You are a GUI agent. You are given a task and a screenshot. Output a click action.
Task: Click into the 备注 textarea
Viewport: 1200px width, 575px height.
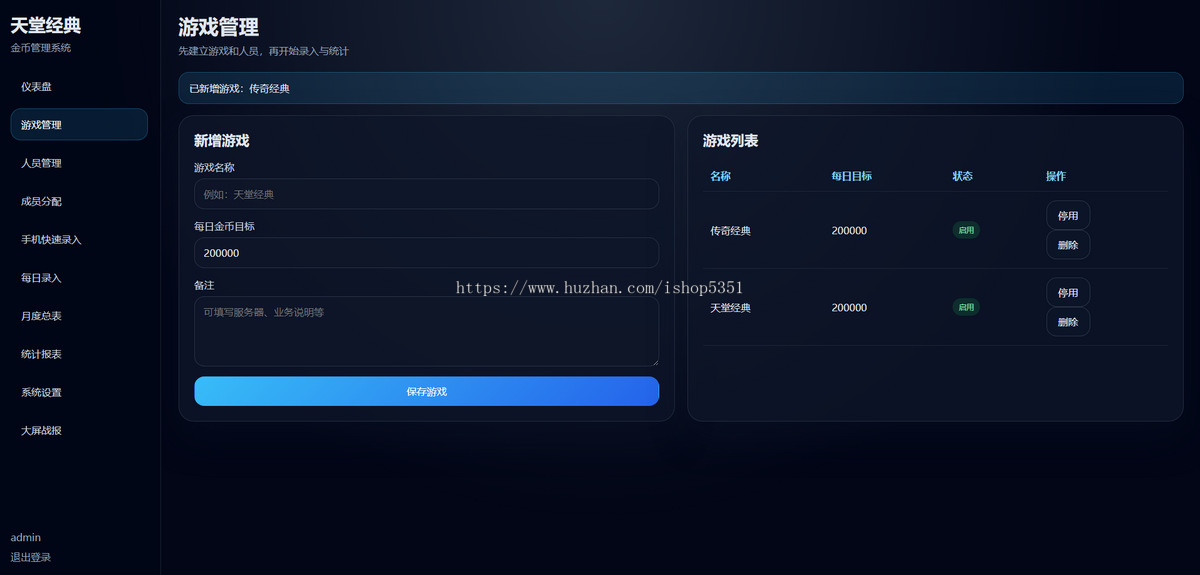click(426, 331)
